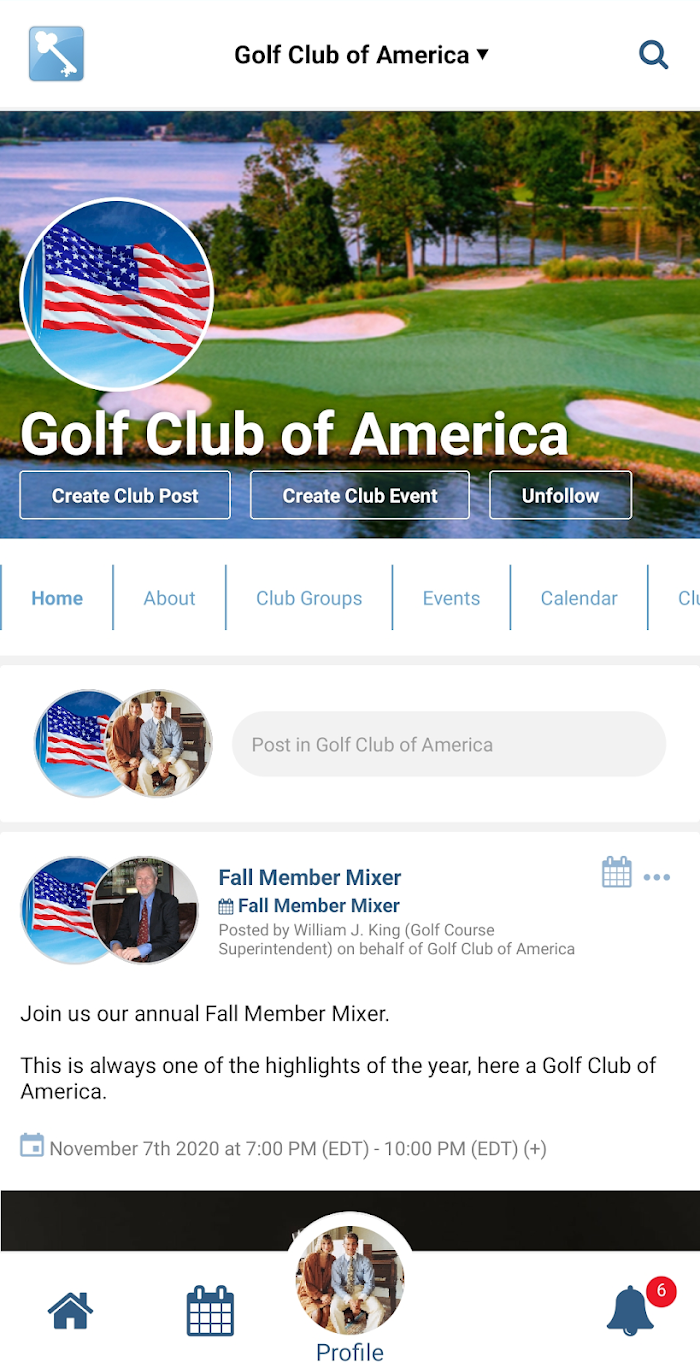The image size is (700, 1368).
Task: Open the key logo app icon
Action: (x=56, y=54)
